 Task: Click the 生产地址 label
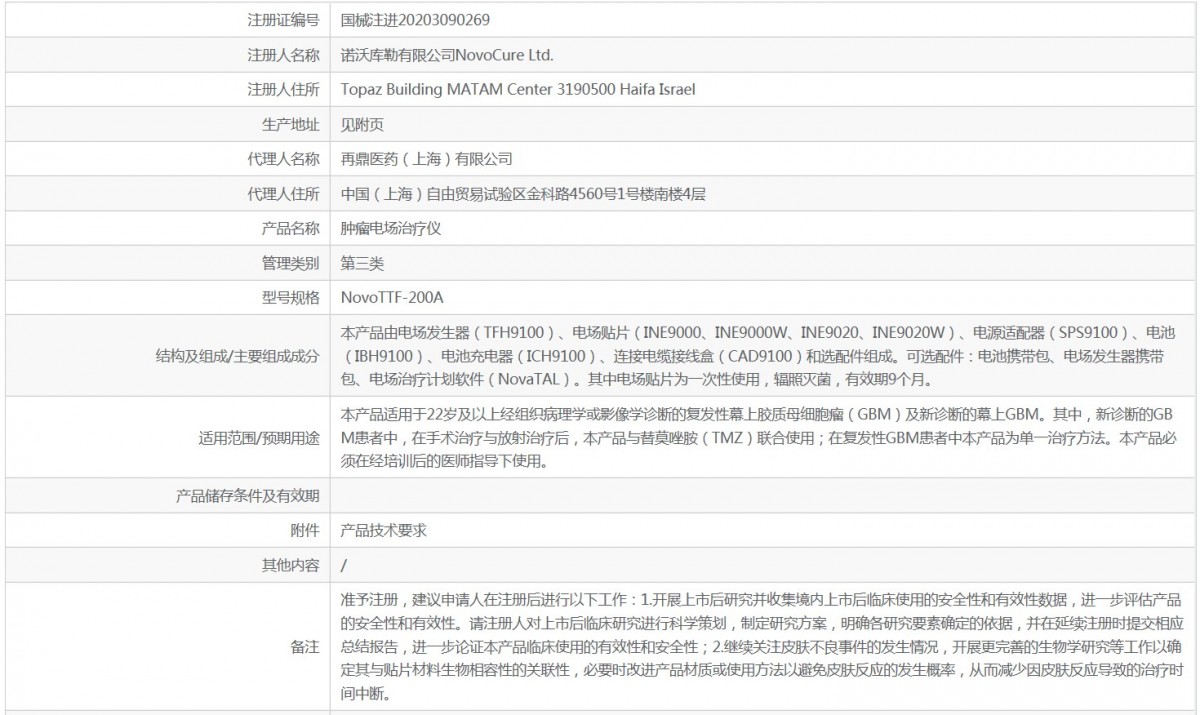[290, 124]
